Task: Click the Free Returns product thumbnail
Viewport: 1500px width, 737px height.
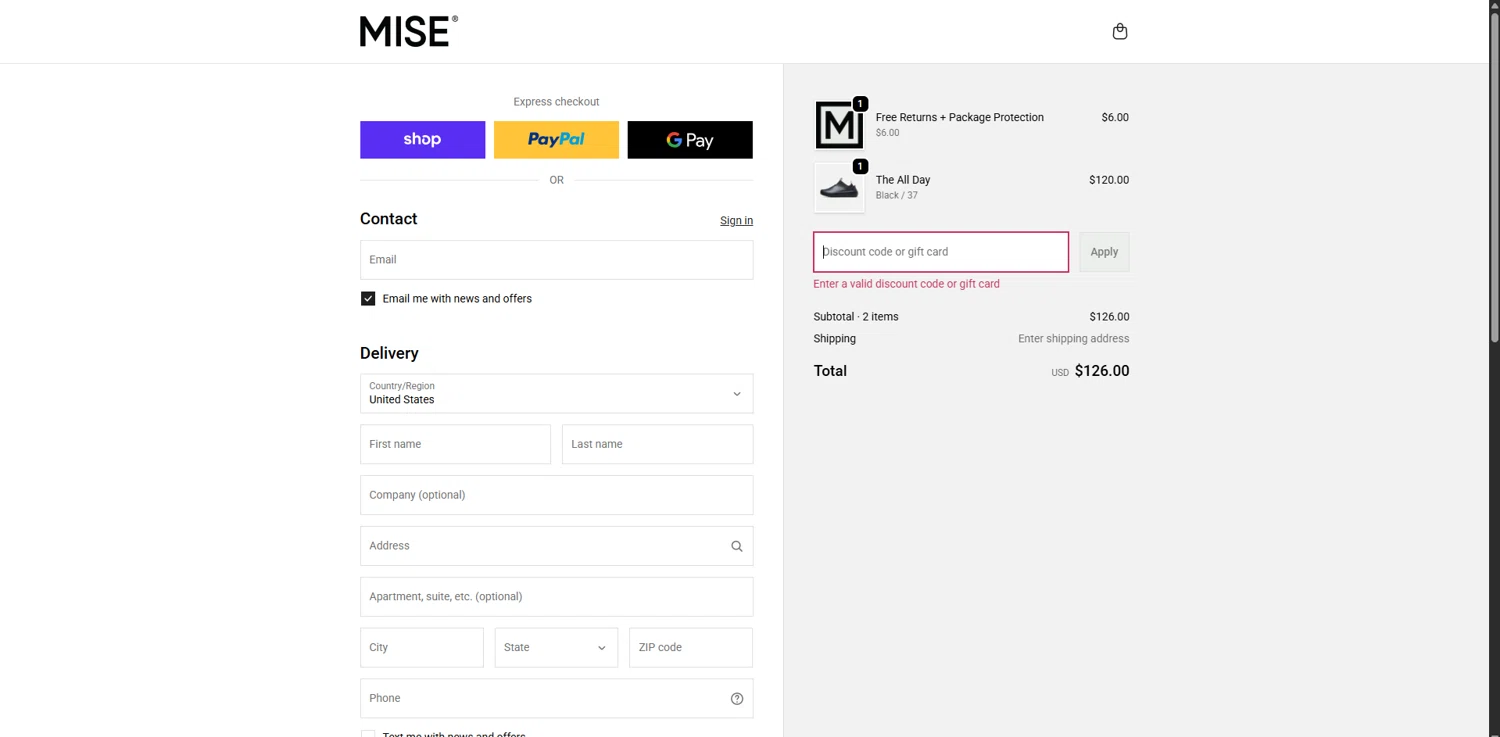Action: pos(839,125)
